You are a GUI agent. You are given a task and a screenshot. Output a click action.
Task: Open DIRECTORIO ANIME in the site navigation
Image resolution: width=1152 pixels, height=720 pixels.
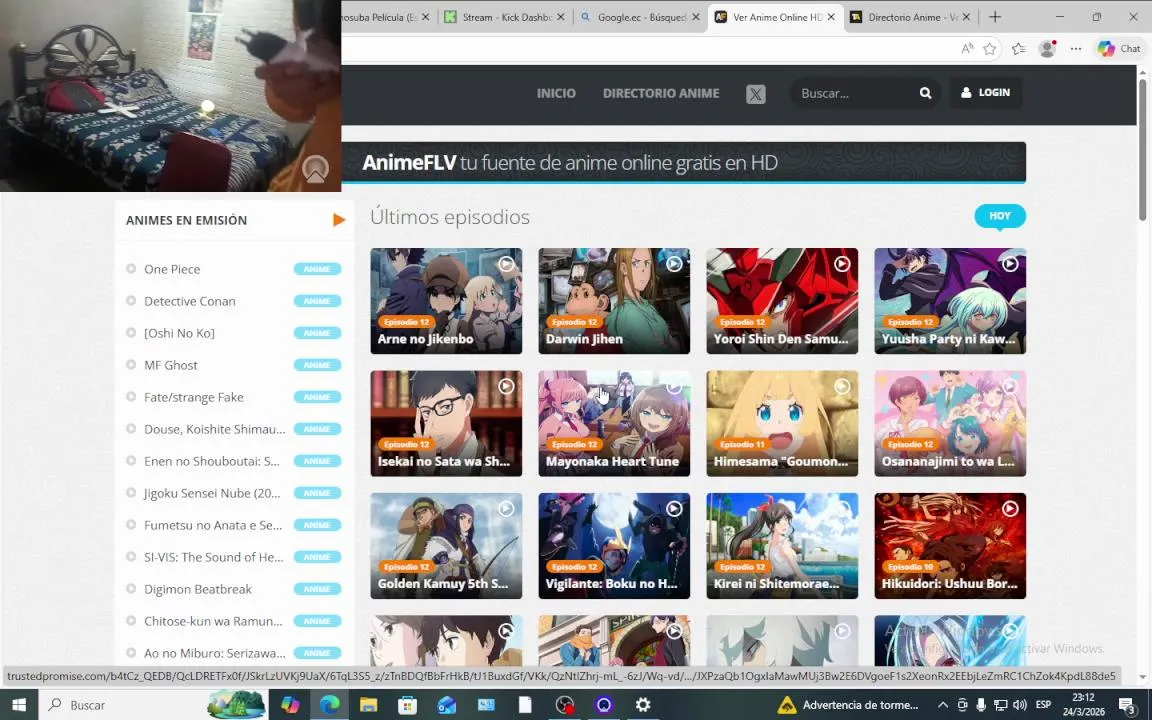pyautogui.click(x=661, y=93)
